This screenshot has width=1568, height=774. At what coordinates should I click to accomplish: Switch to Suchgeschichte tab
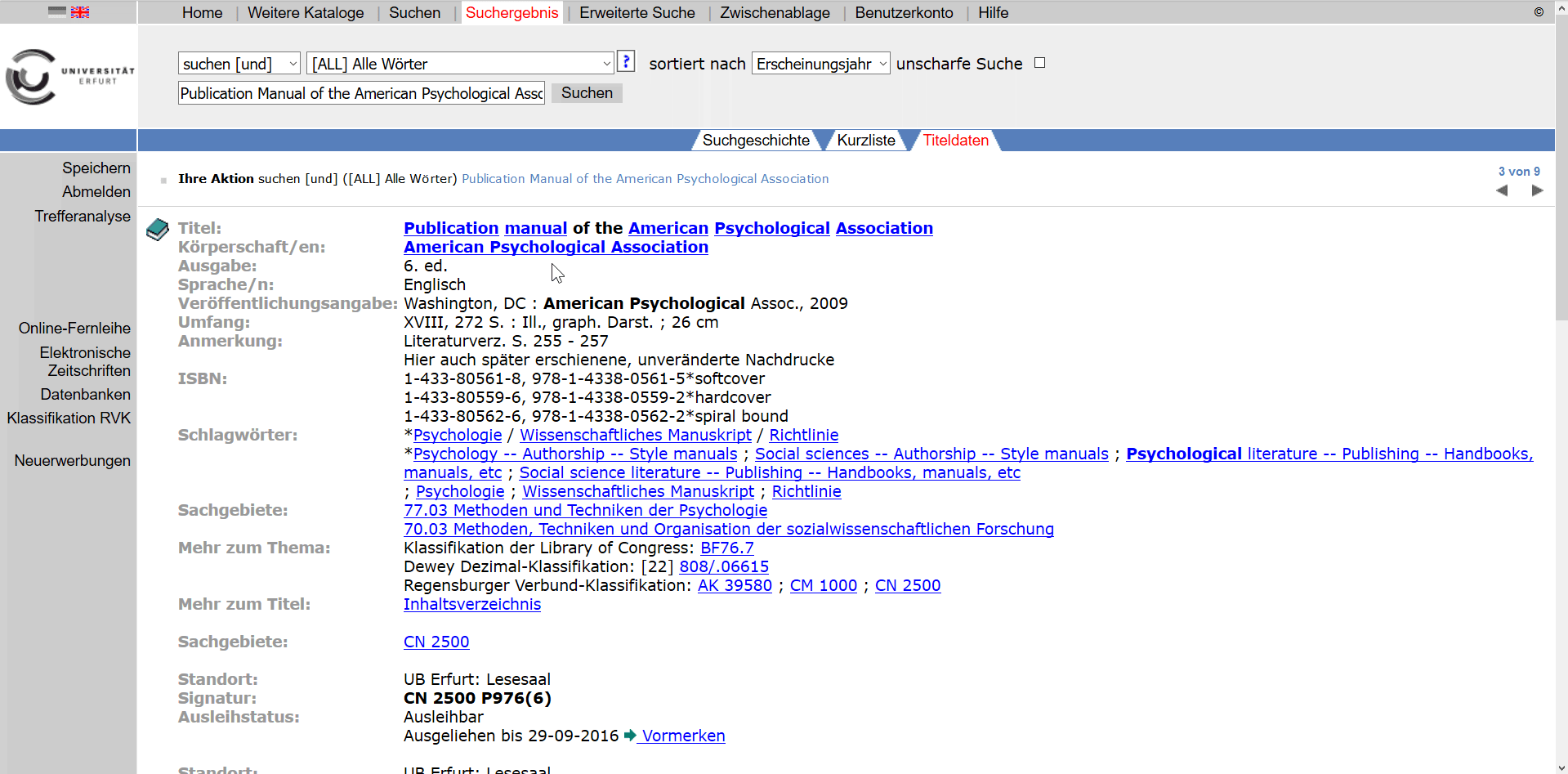[x=756, y=141]
